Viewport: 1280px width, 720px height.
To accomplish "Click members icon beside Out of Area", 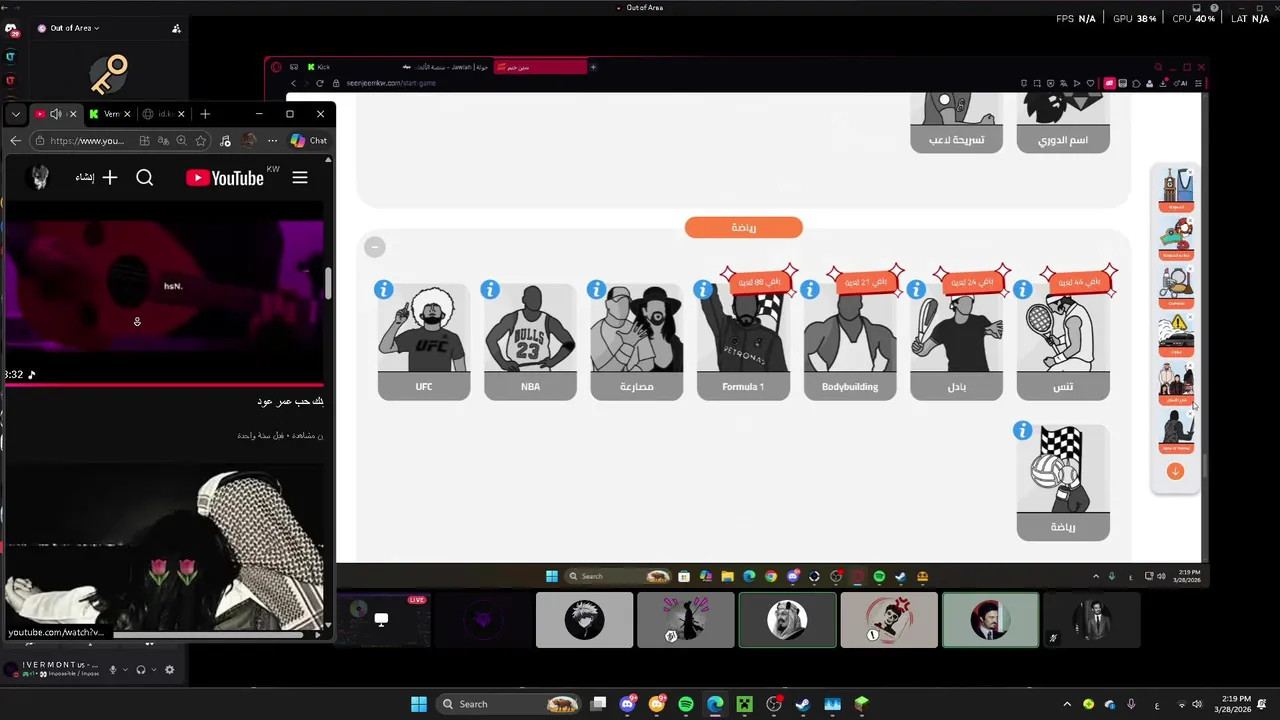I will click(x=176, y=28).
